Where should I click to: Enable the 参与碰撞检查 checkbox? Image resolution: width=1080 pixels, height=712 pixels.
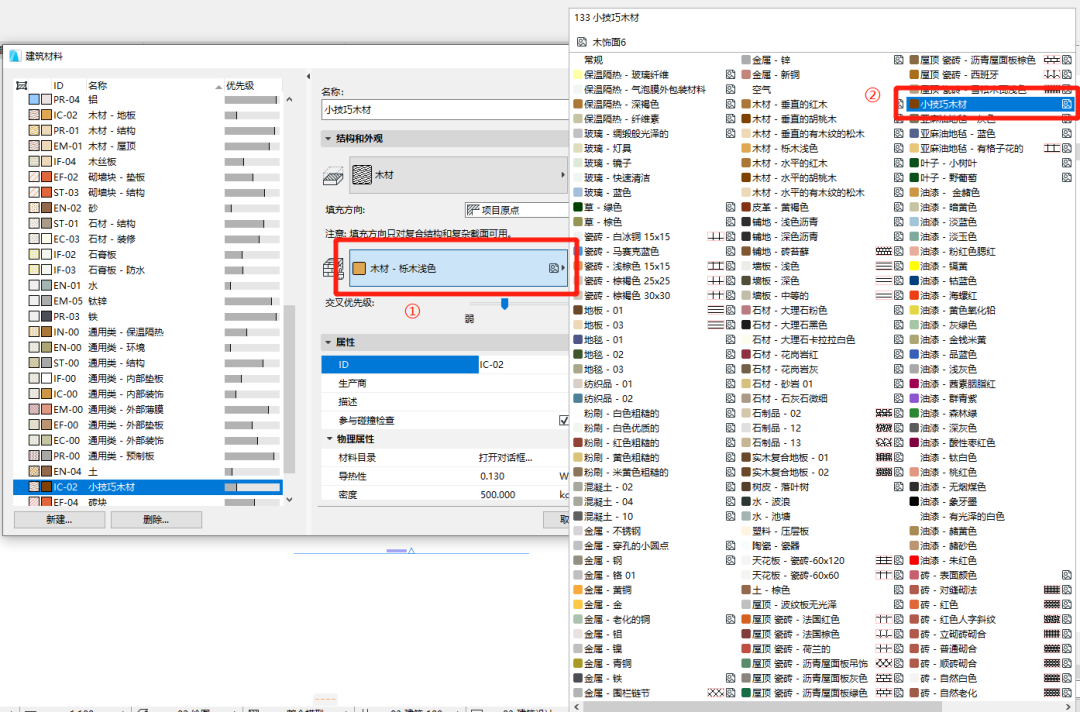pos(563,419)
